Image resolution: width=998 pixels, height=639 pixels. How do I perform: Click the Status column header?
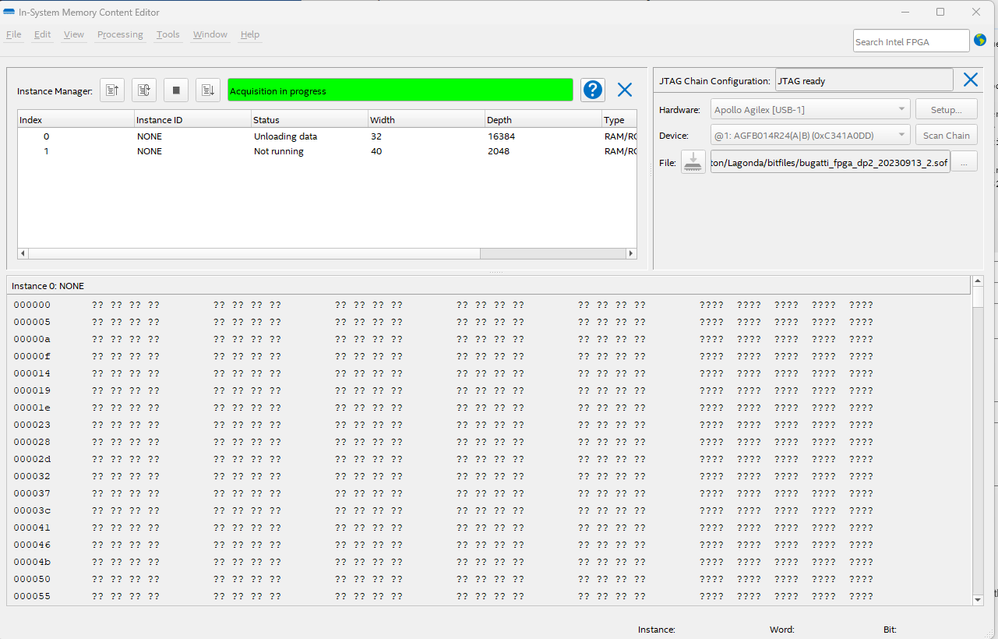pyautogui.click(x=309, y=120)
